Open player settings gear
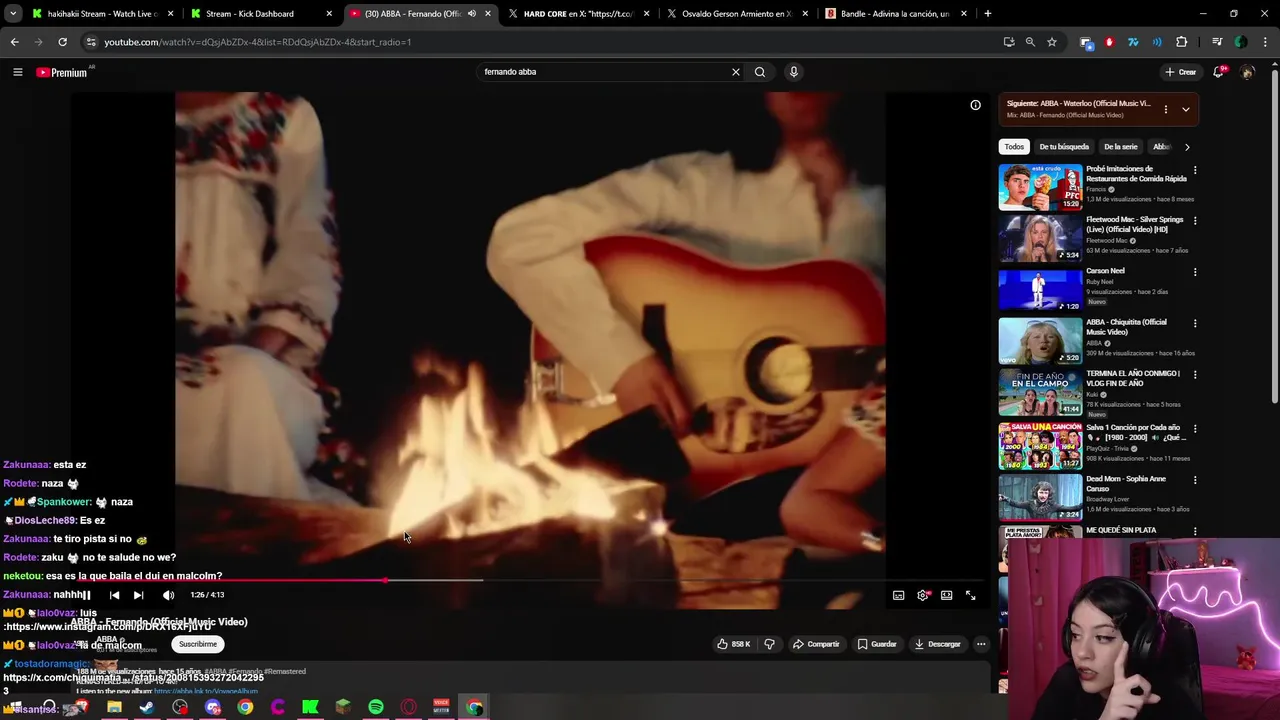 pyautogui.click(x=923, y=595)
